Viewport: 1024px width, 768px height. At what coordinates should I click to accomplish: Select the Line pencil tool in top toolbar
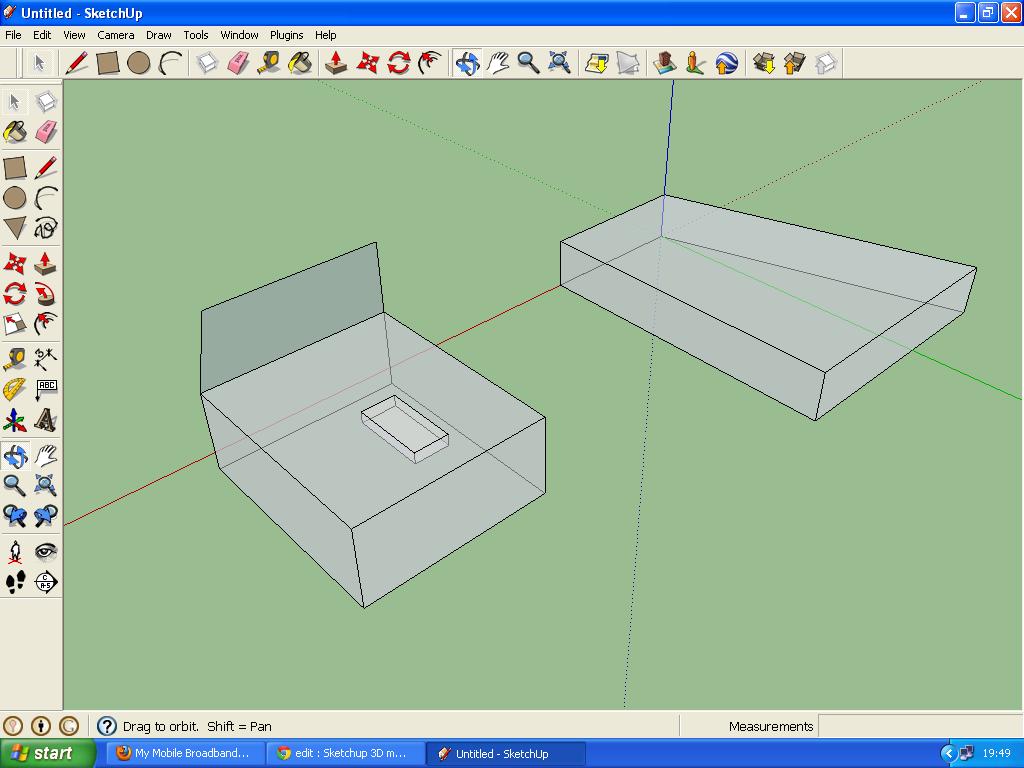tap(76, 63)
